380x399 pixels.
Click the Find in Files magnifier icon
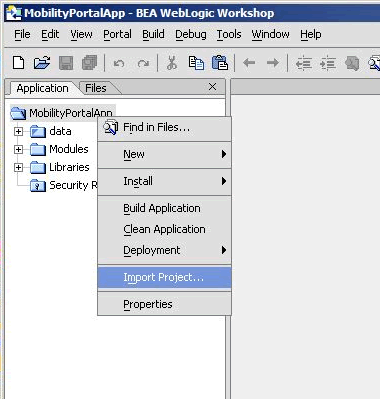click(x=111, y=127)
